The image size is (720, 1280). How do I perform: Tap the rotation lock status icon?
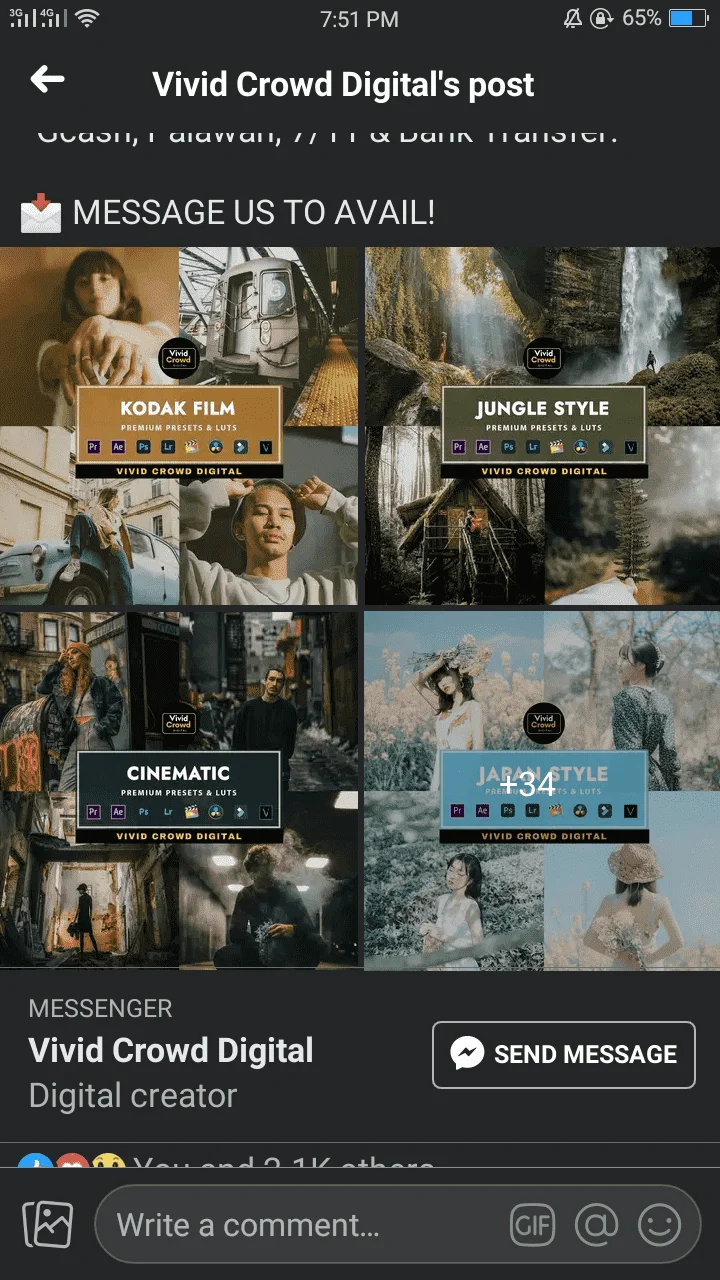point(601,19)
